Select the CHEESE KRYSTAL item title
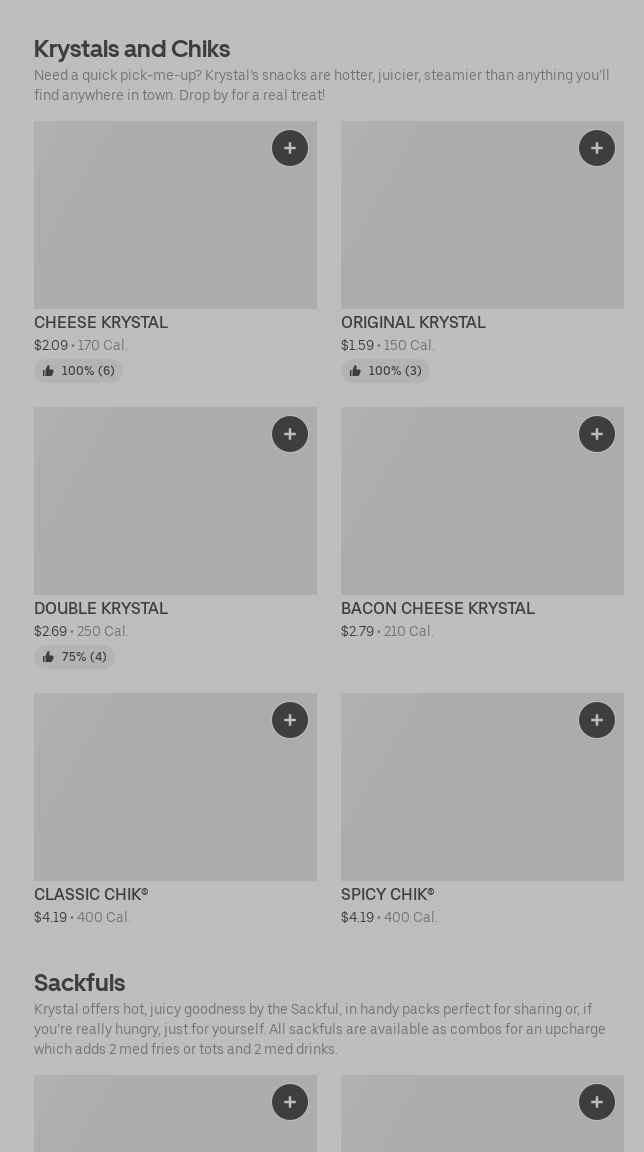 (x=101, y=322)
